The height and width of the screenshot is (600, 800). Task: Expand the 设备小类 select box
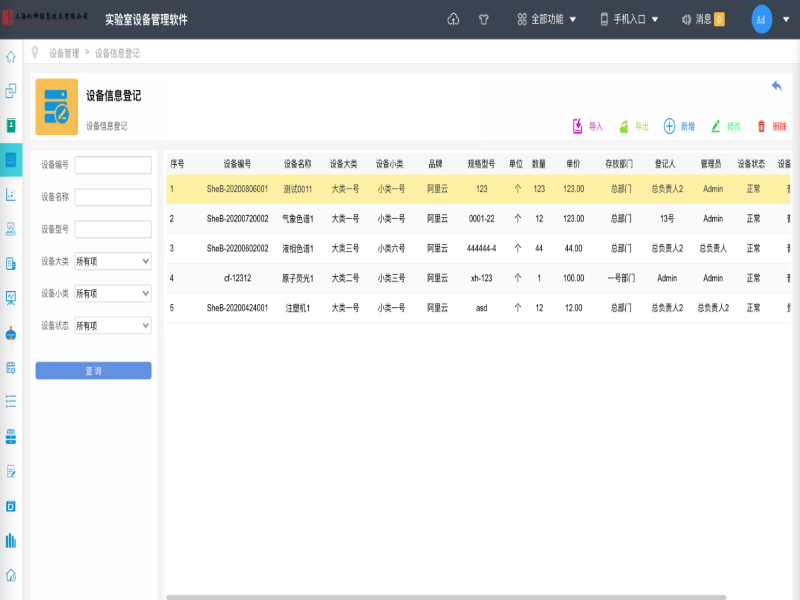tap(112, 294)
